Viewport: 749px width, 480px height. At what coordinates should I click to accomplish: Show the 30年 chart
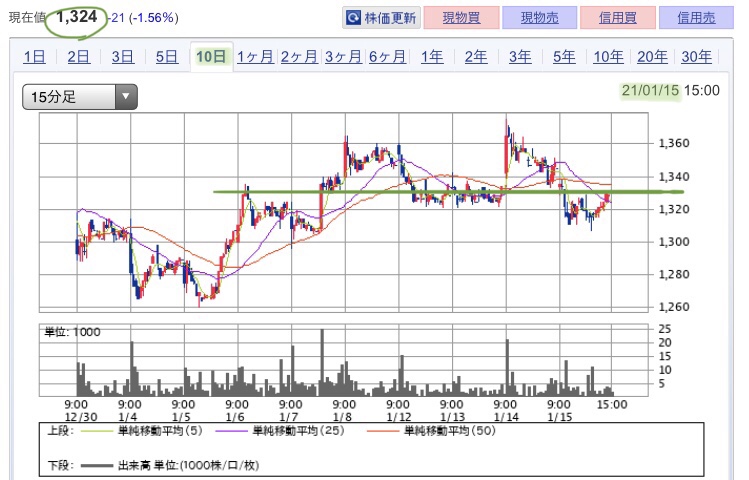tap(696, 57)
